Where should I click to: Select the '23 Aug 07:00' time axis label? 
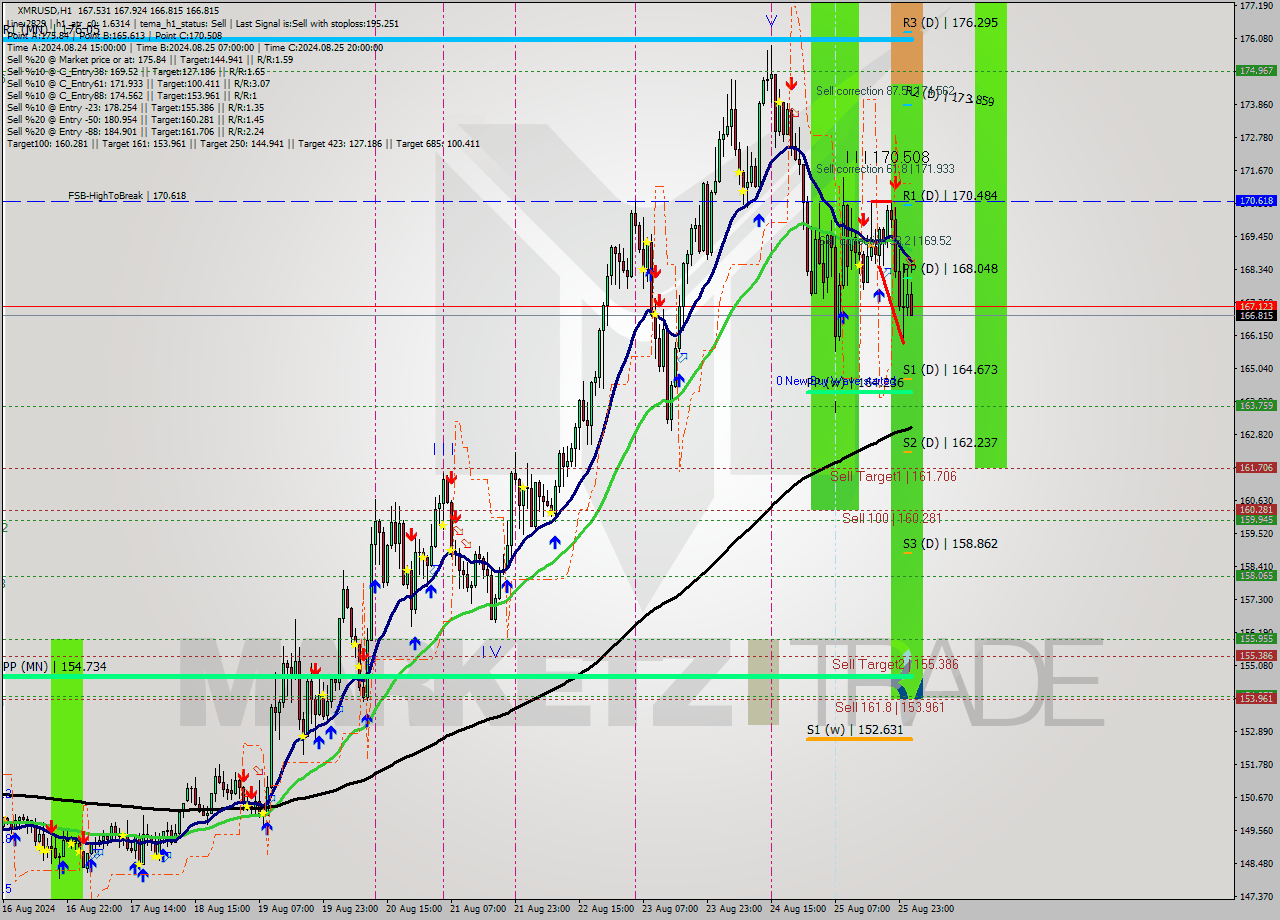tap(670, 909)
